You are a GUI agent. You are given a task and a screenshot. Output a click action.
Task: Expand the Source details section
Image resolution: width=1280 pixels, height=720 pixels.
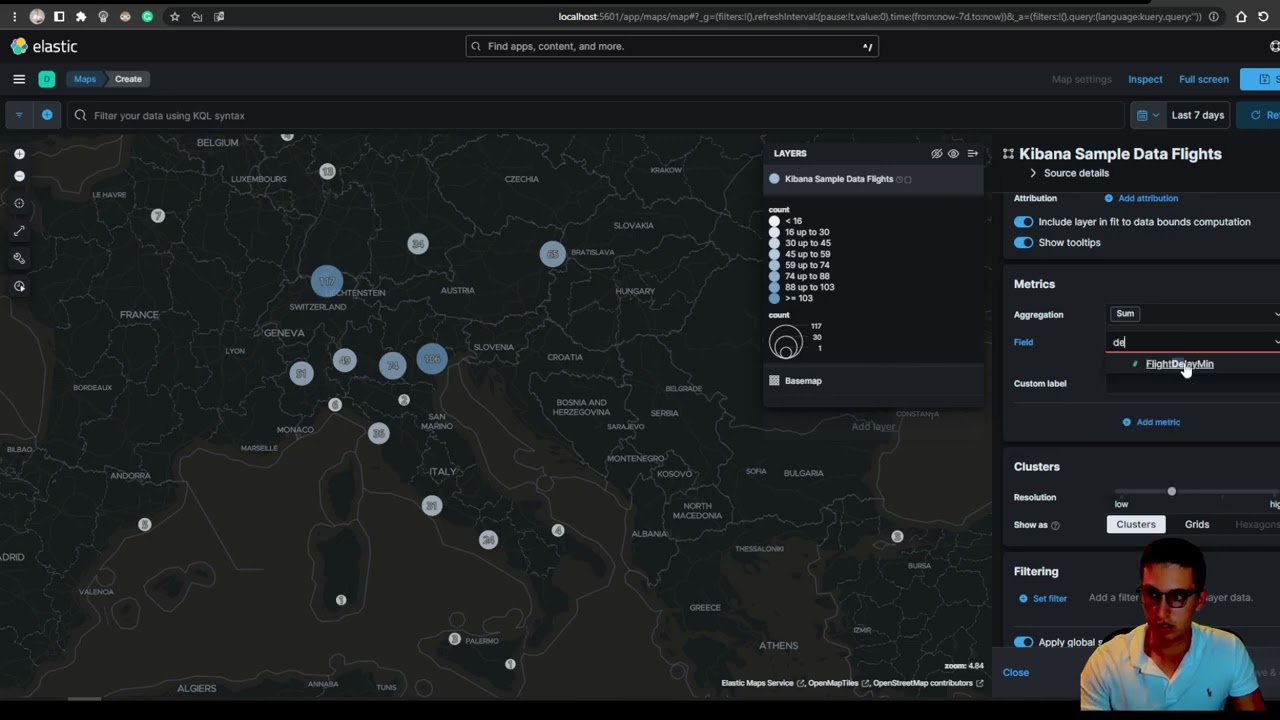coord(1069,173)
